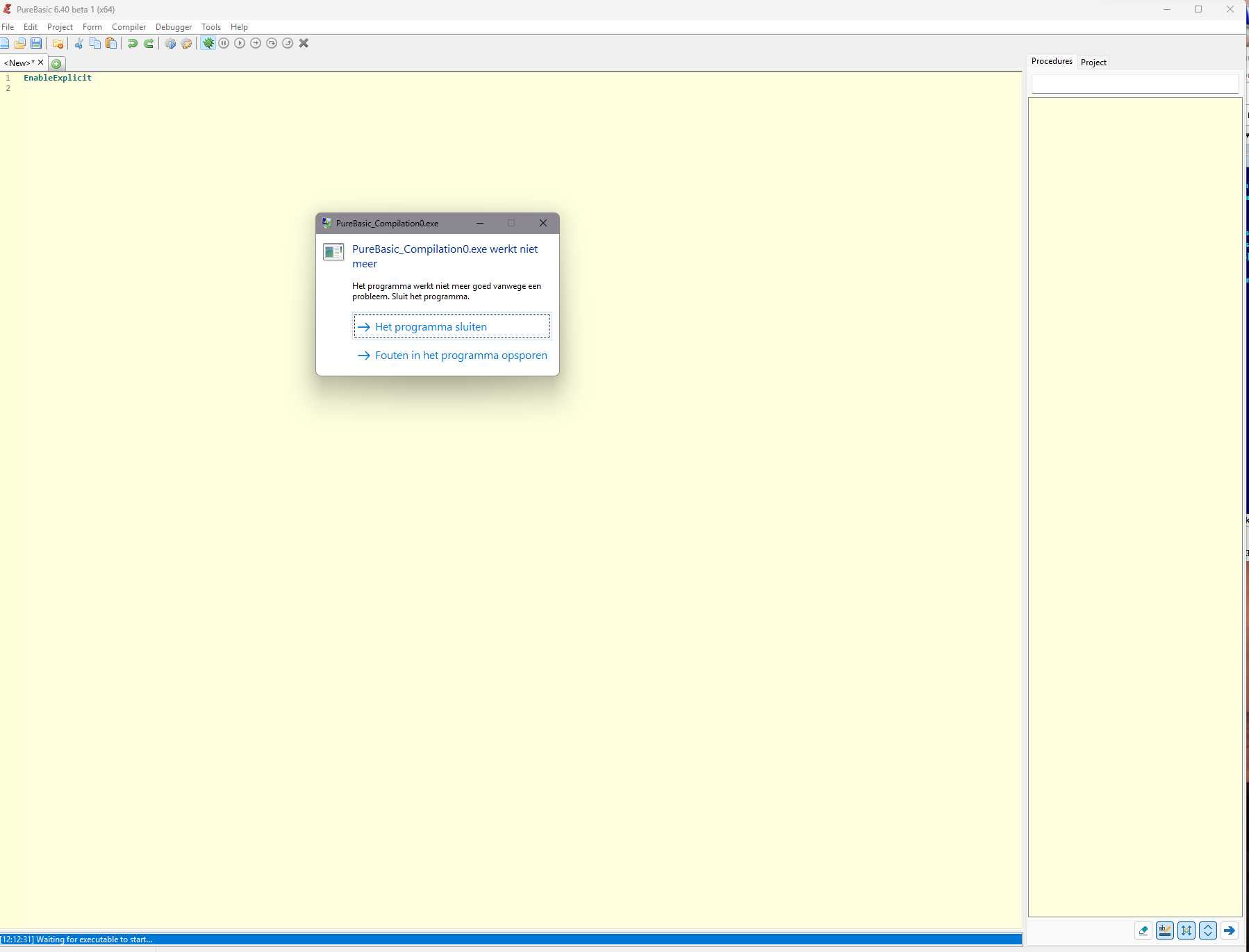Open the File menu

[x=8, y=27]
